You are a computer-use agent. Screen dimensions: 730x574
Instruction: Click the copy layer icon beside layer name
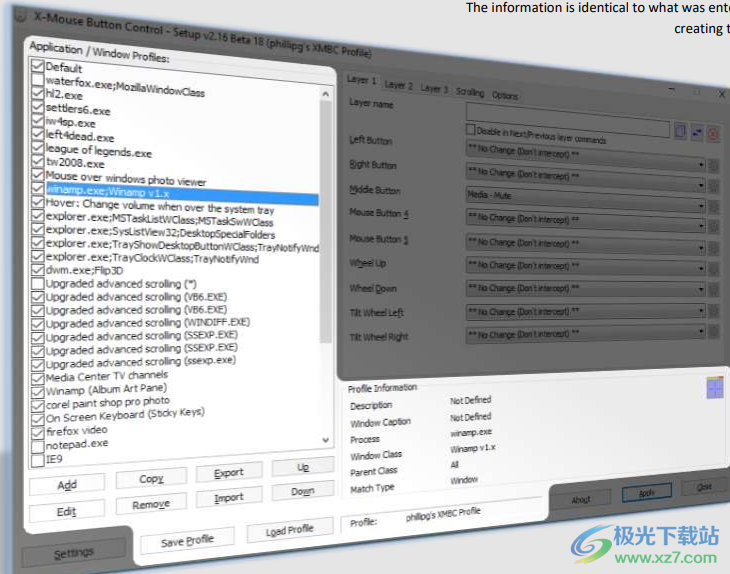(680, 131)
